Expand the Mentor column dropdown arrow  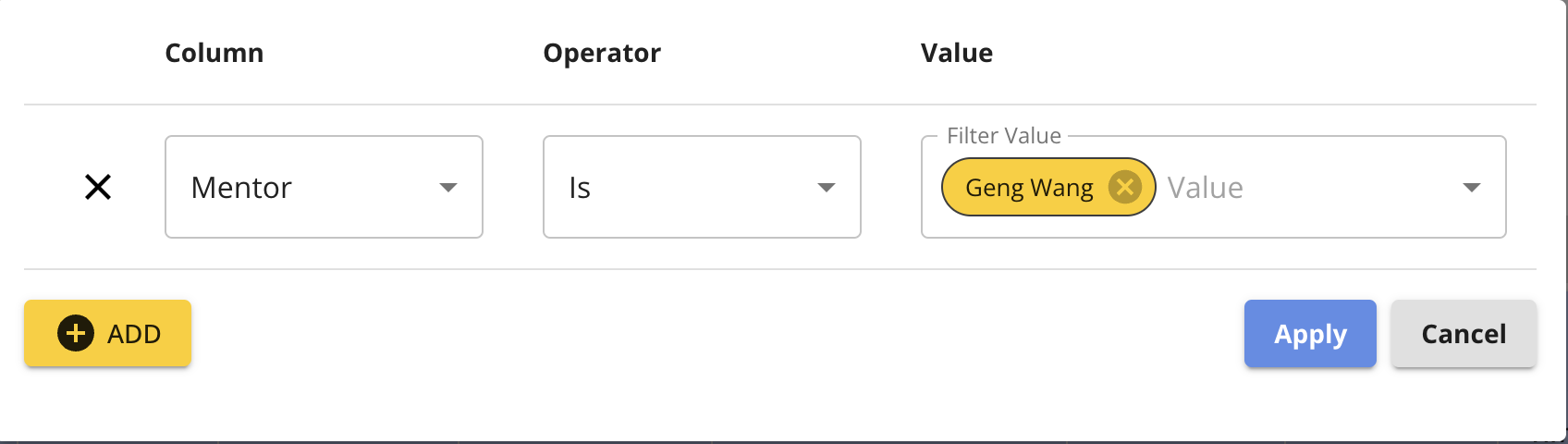click(448, 188)
